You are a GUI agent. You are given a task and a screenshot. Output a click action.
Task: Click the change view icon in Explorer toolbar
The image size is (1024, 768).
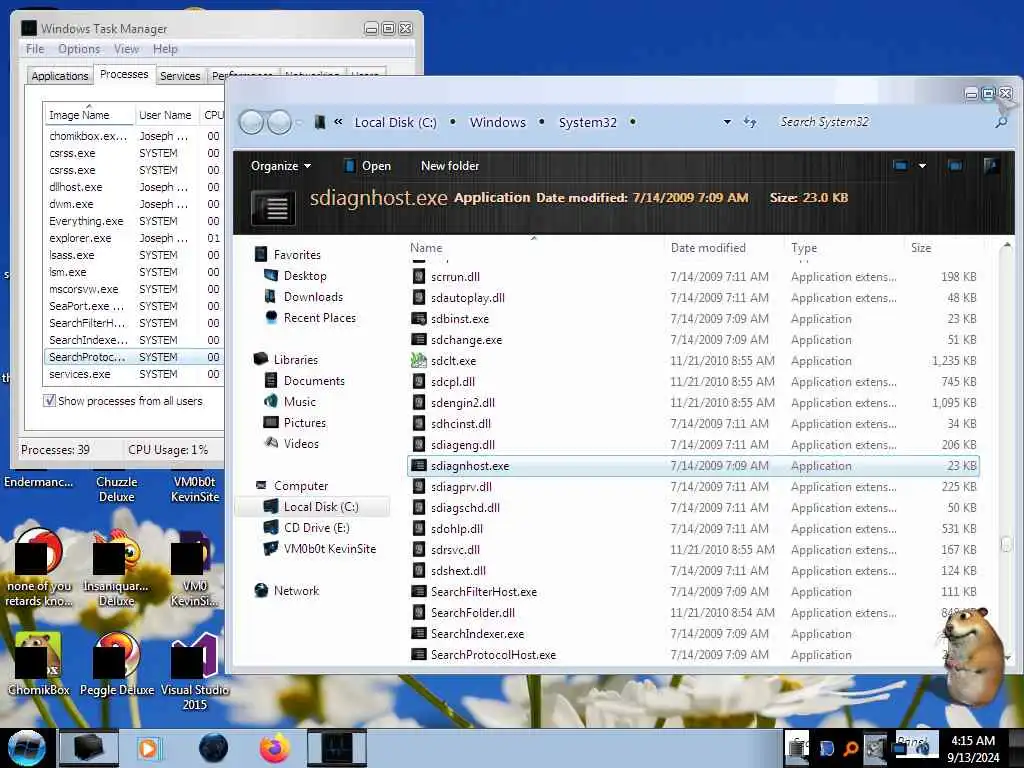900,166
